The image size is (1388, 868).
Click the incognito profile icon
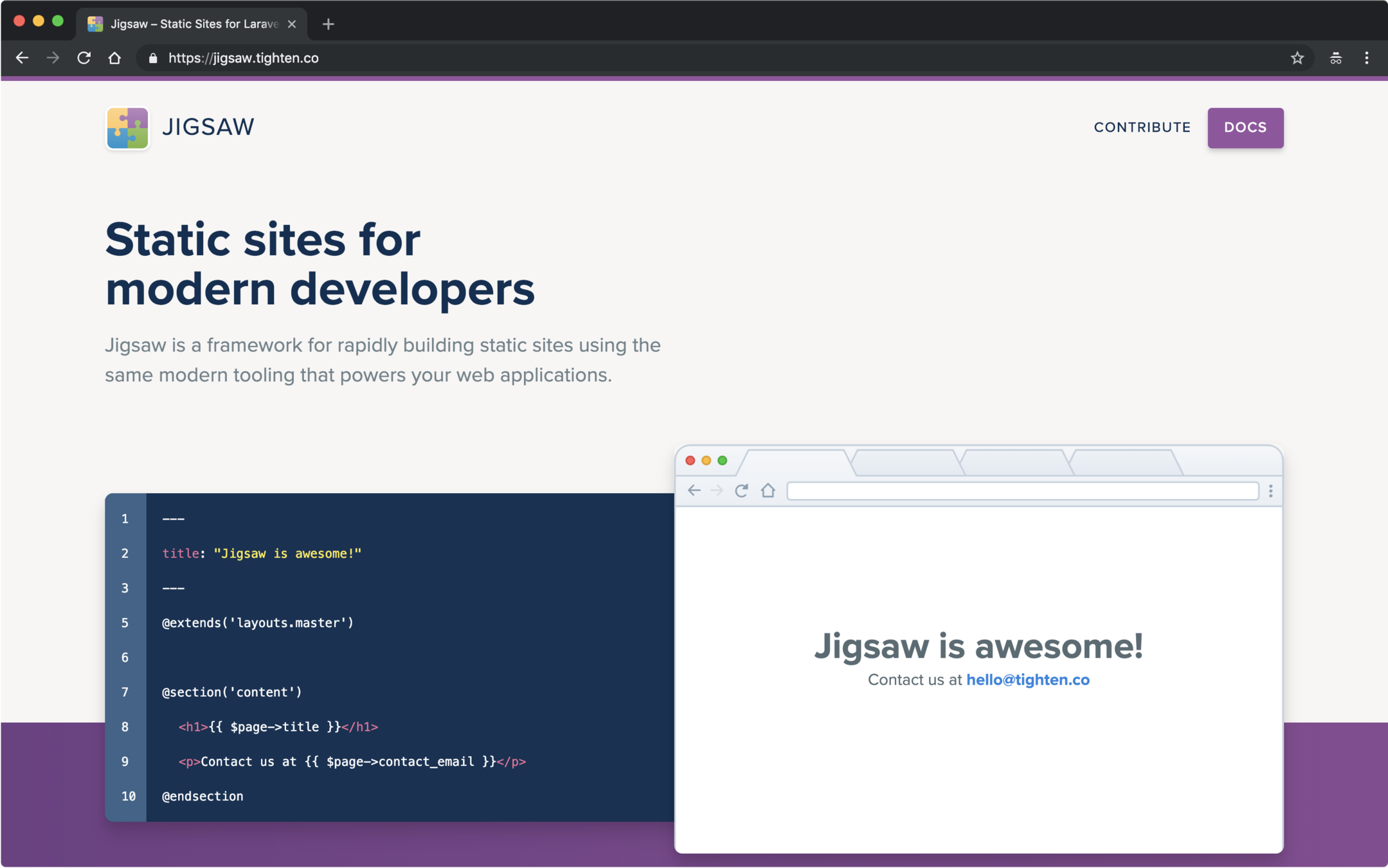[1335, 58]
